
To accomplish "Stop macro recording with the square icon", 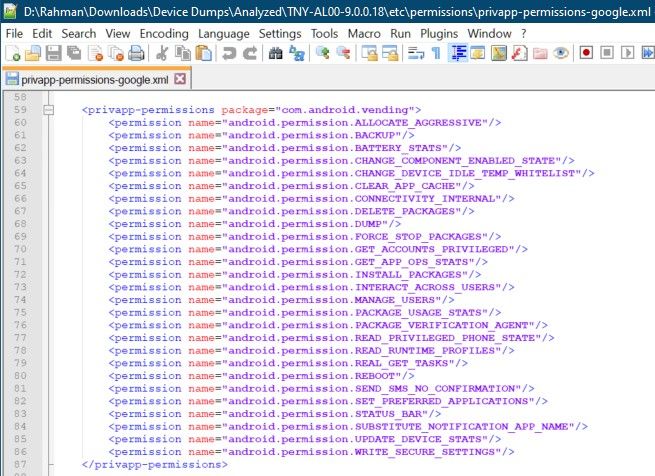I will [x=607, y=53].
